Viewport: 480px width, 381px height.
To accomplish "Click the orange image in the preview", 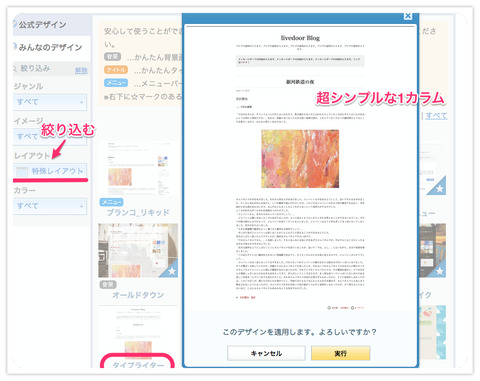I will tap(300, 159).
